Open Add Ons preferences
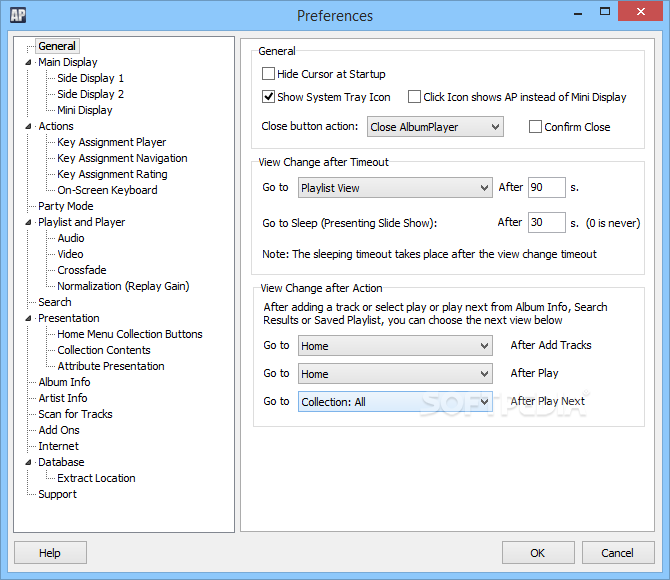The height and width of the screenshot is (580, 670). tap(59, 430)
